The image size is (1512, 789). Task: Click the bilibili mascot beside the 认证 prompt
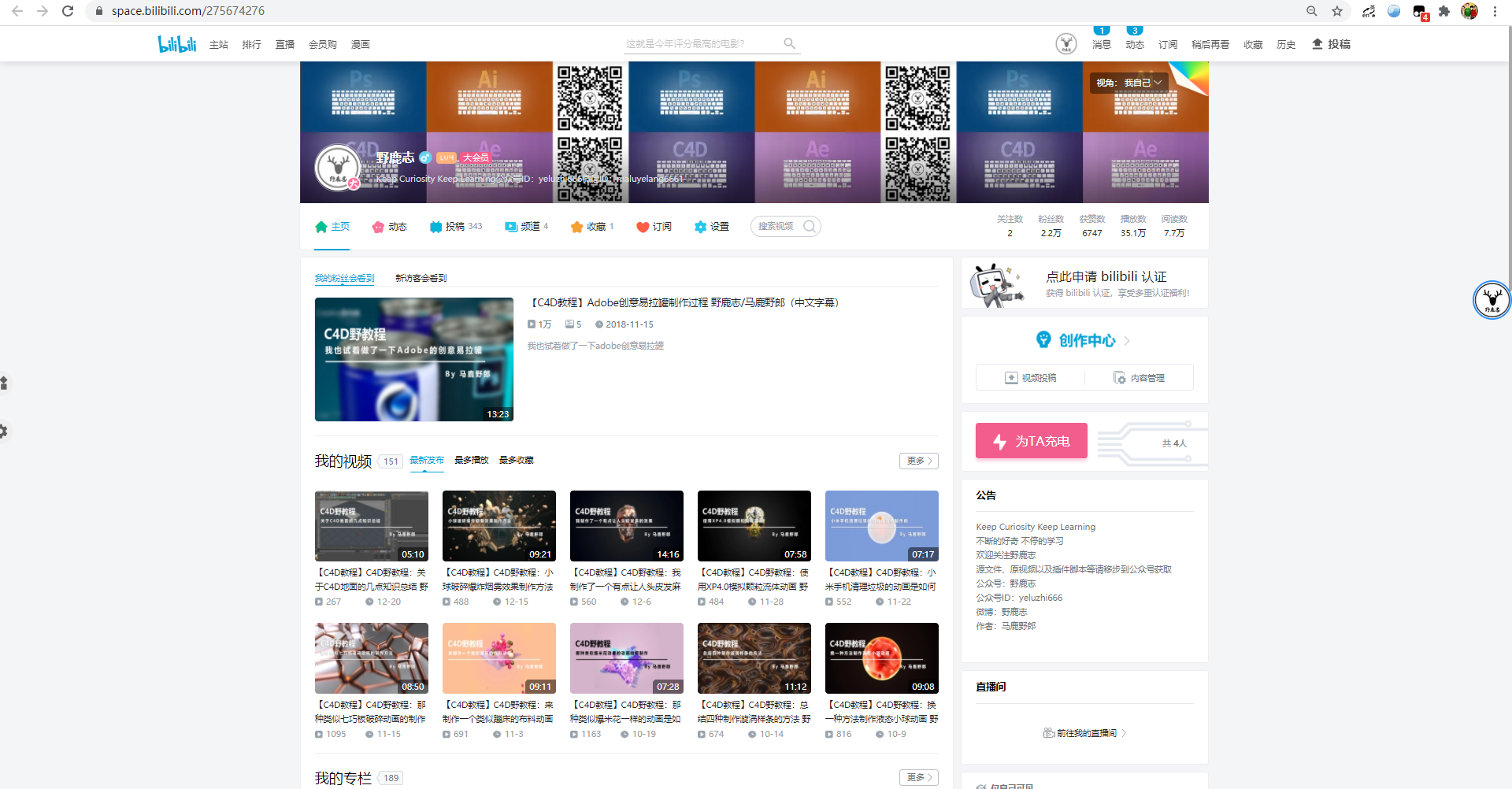pos(996,285)
